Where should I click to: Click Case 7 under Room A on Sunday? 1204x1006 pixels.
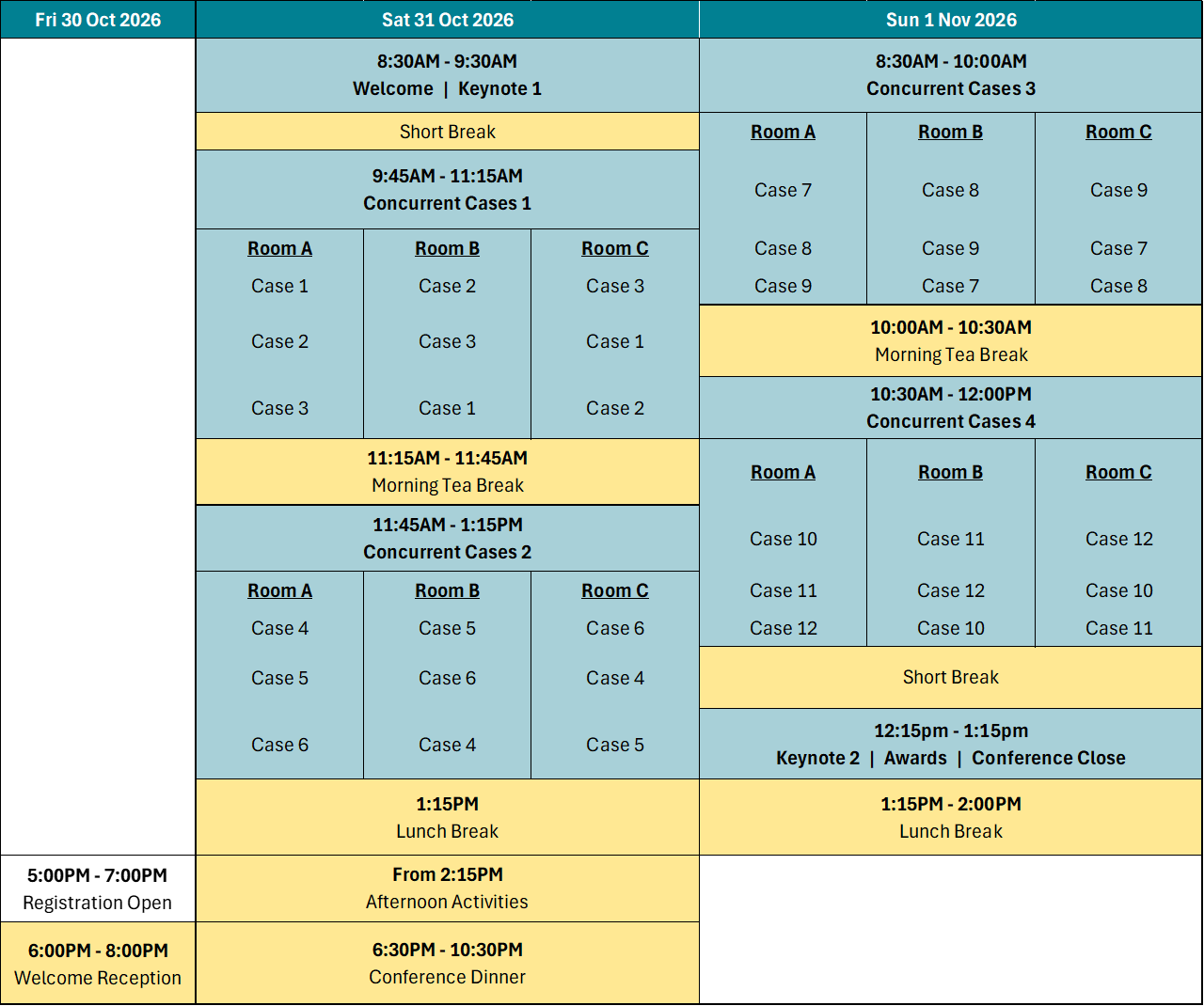(x=783, y=190)
